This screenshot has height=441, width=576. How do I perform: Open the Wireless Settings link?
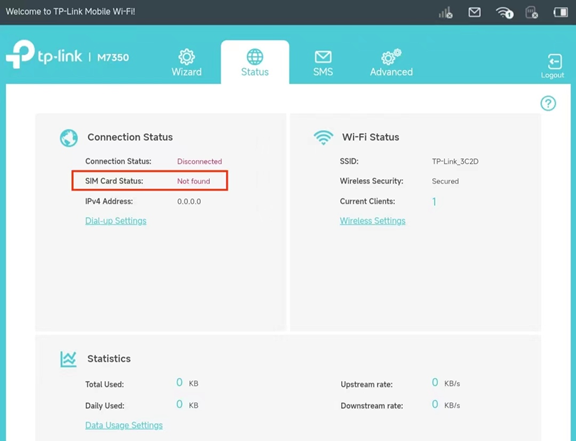coord(372,221)
